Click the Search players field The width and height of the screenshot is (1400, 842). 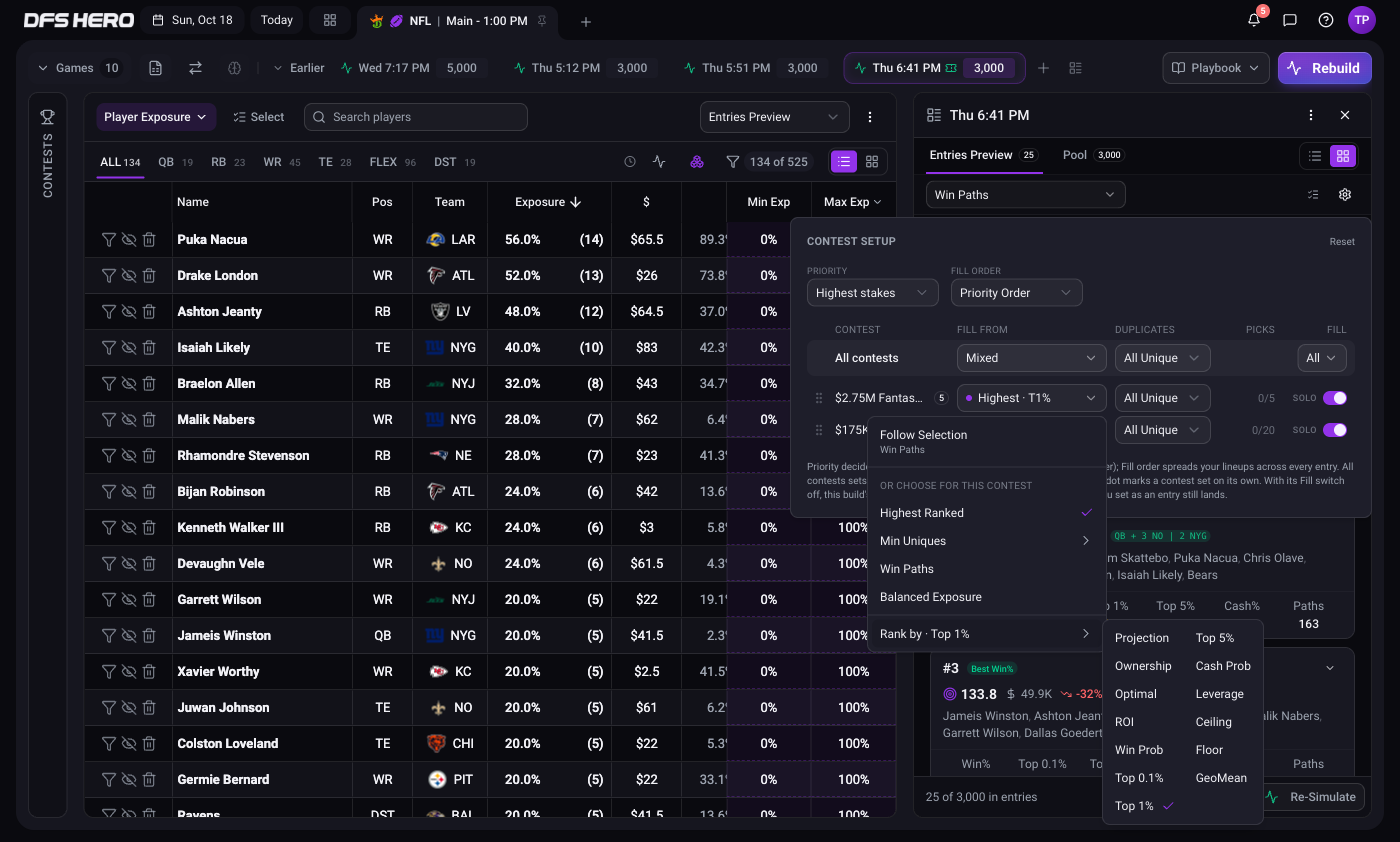[416, 117]
